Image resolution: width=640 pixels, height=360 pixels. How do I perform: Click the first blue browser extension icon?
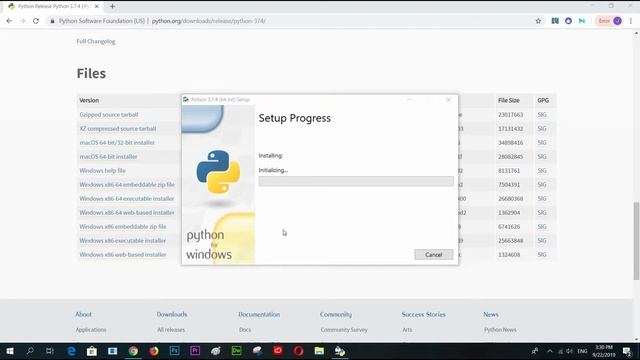point(555,21)
